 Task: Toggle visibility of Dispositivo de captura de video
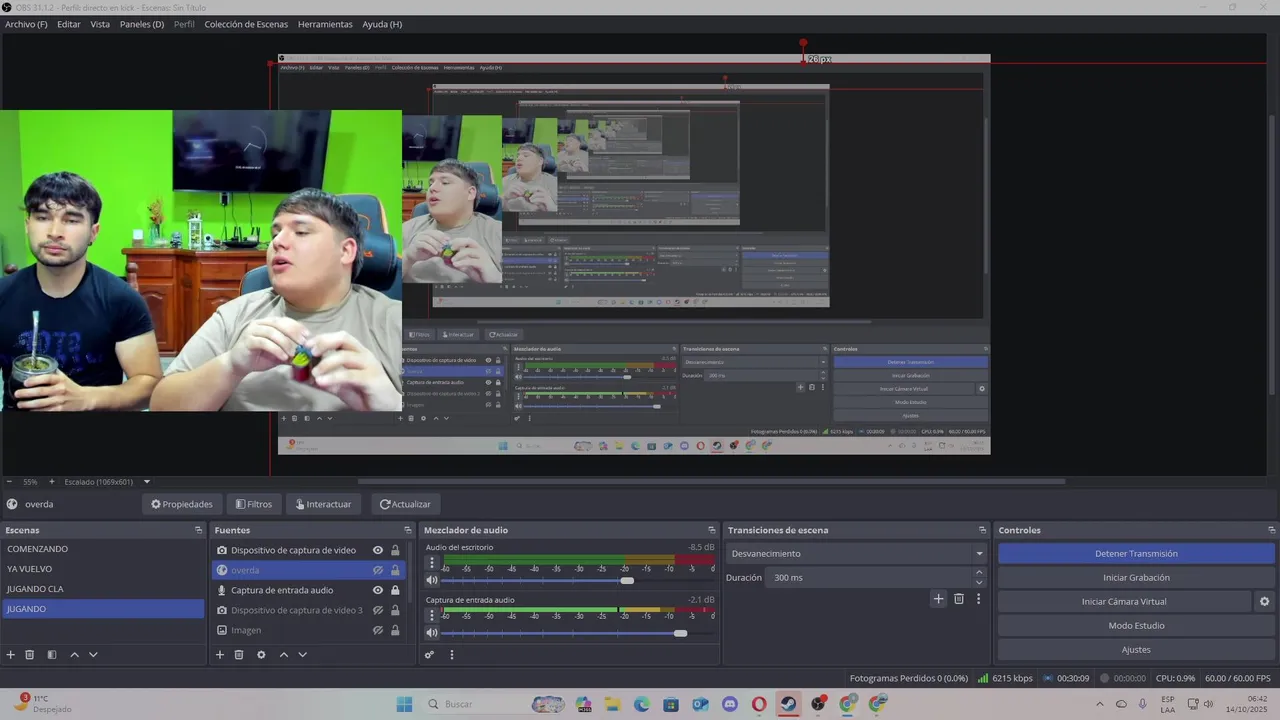coord(378,550)
